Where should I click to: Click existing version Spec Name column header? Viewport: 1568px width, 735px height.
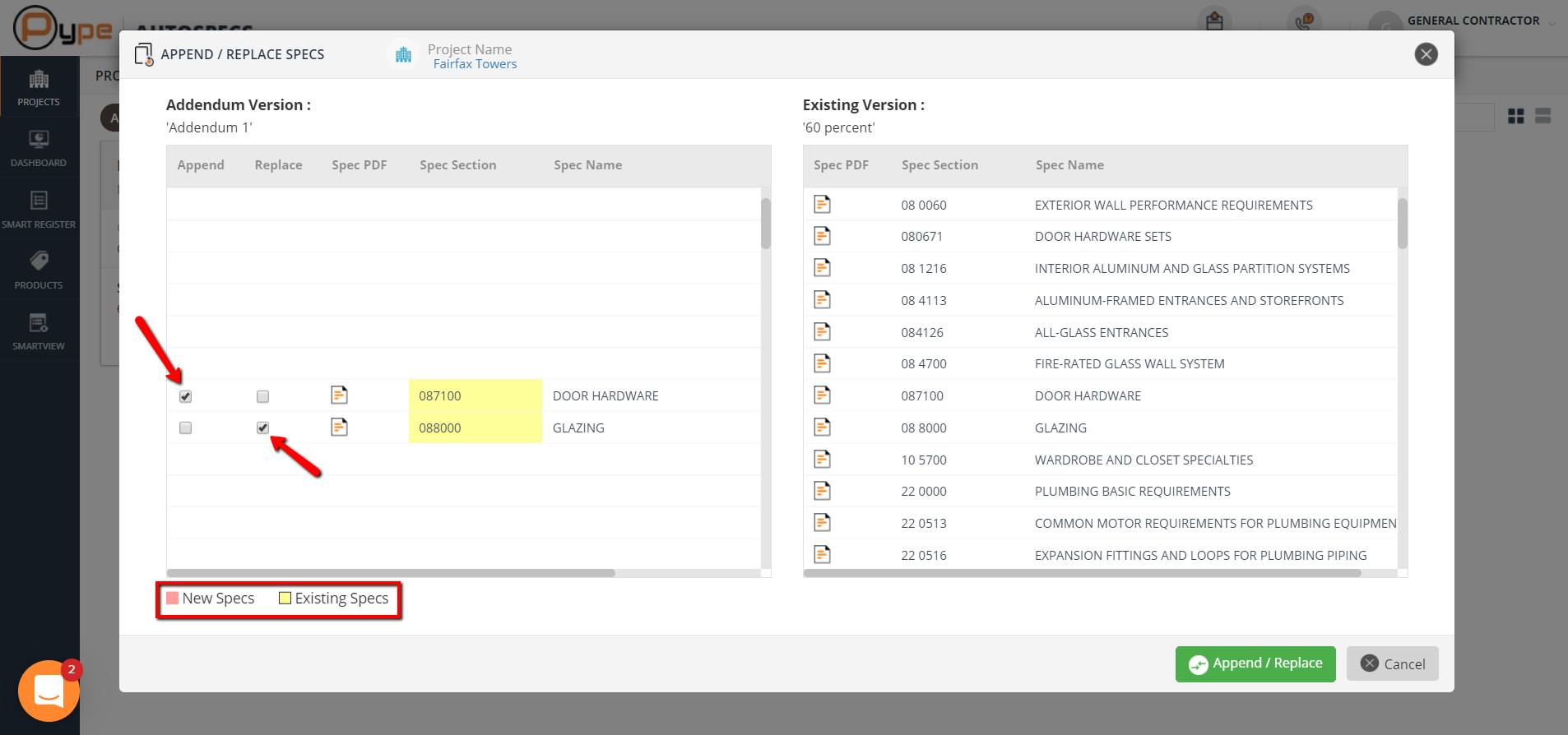[x=1070, y=165]
